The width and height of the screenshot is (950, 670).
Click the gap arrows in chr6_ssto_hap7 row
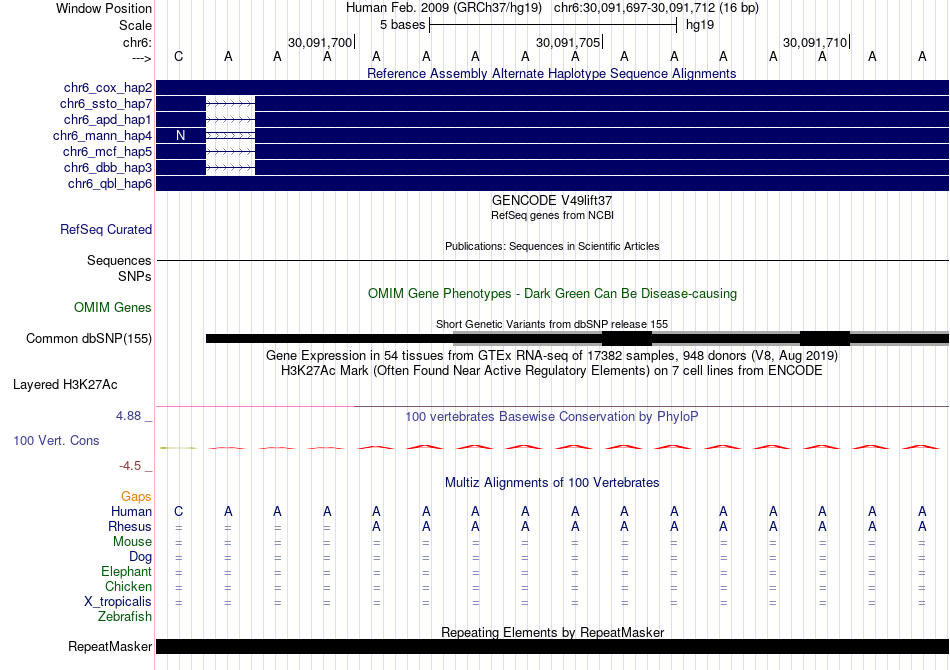tap(230, 104)
